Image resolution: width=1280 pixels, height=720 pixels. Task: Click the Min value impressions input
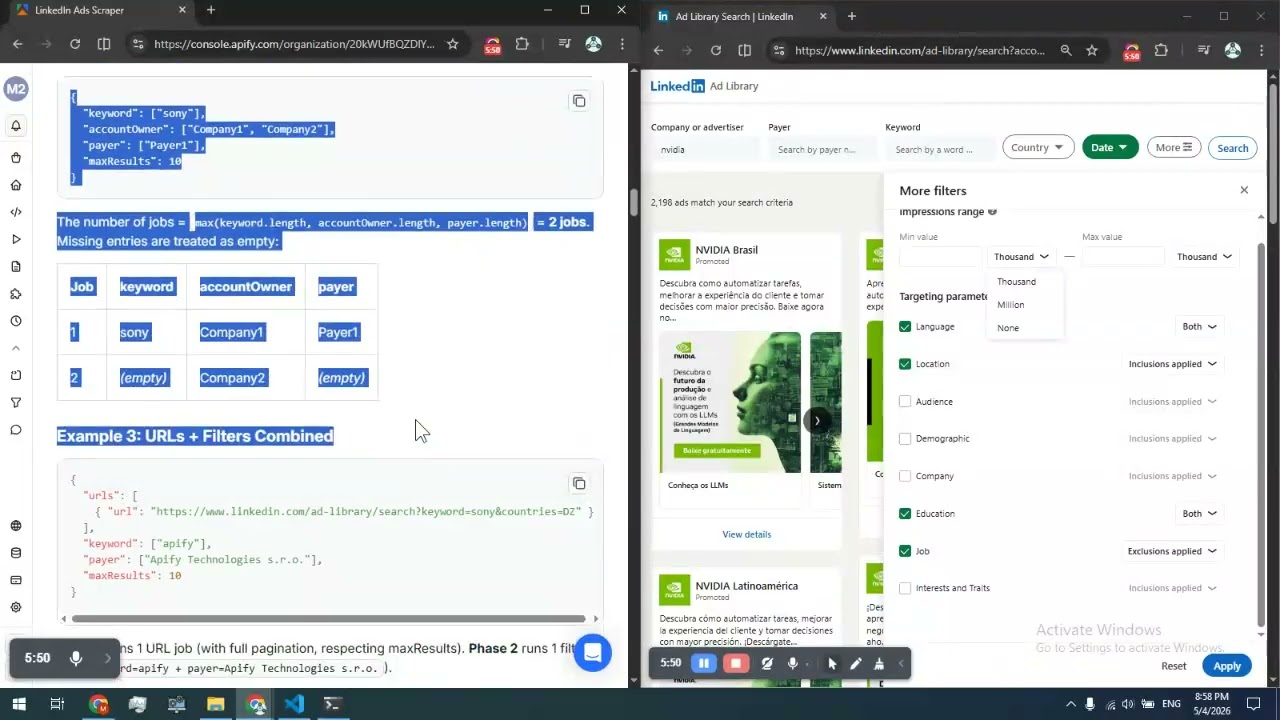click(x=940, y=257)
